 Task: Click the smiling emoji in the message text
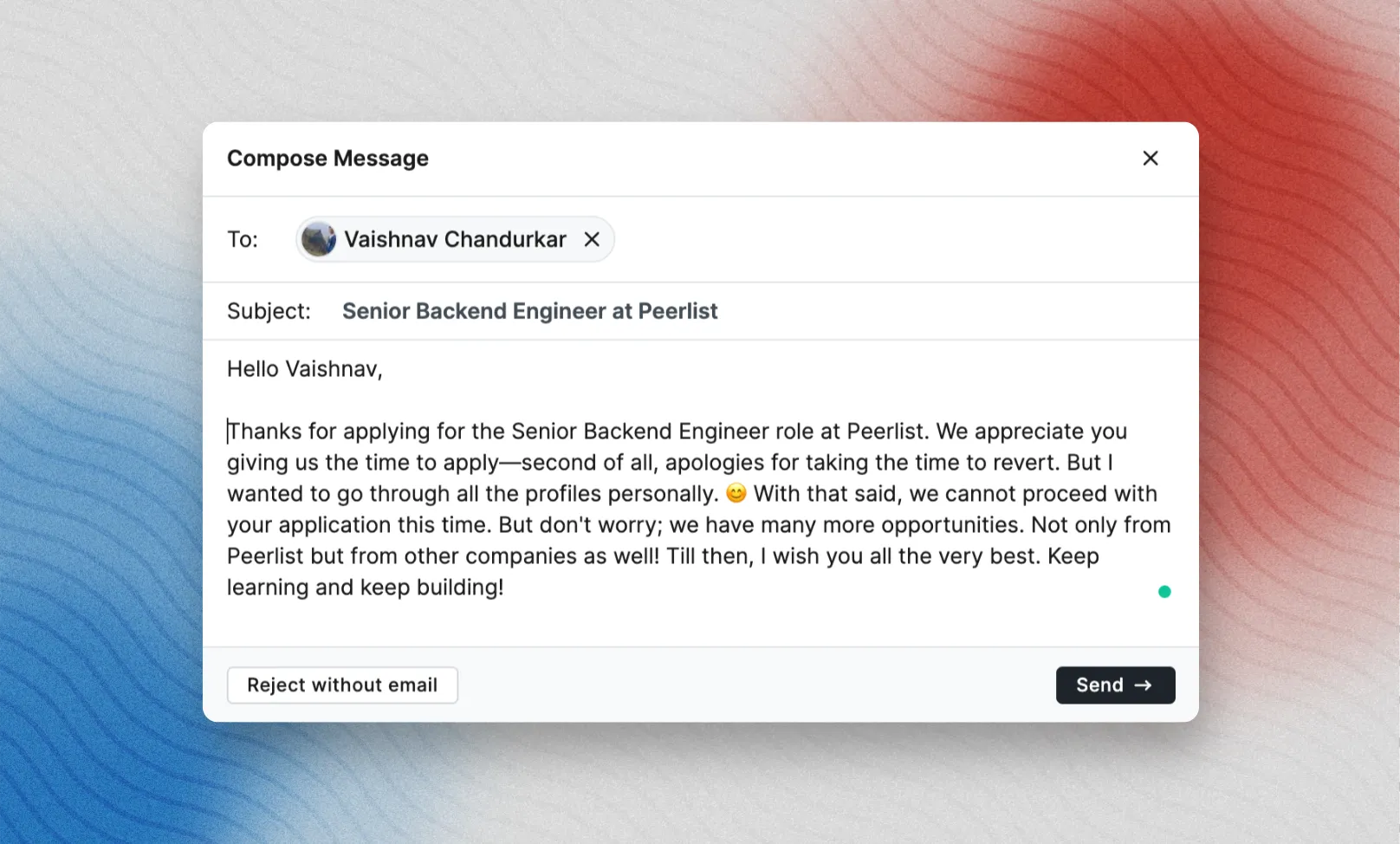pos(736,493)
